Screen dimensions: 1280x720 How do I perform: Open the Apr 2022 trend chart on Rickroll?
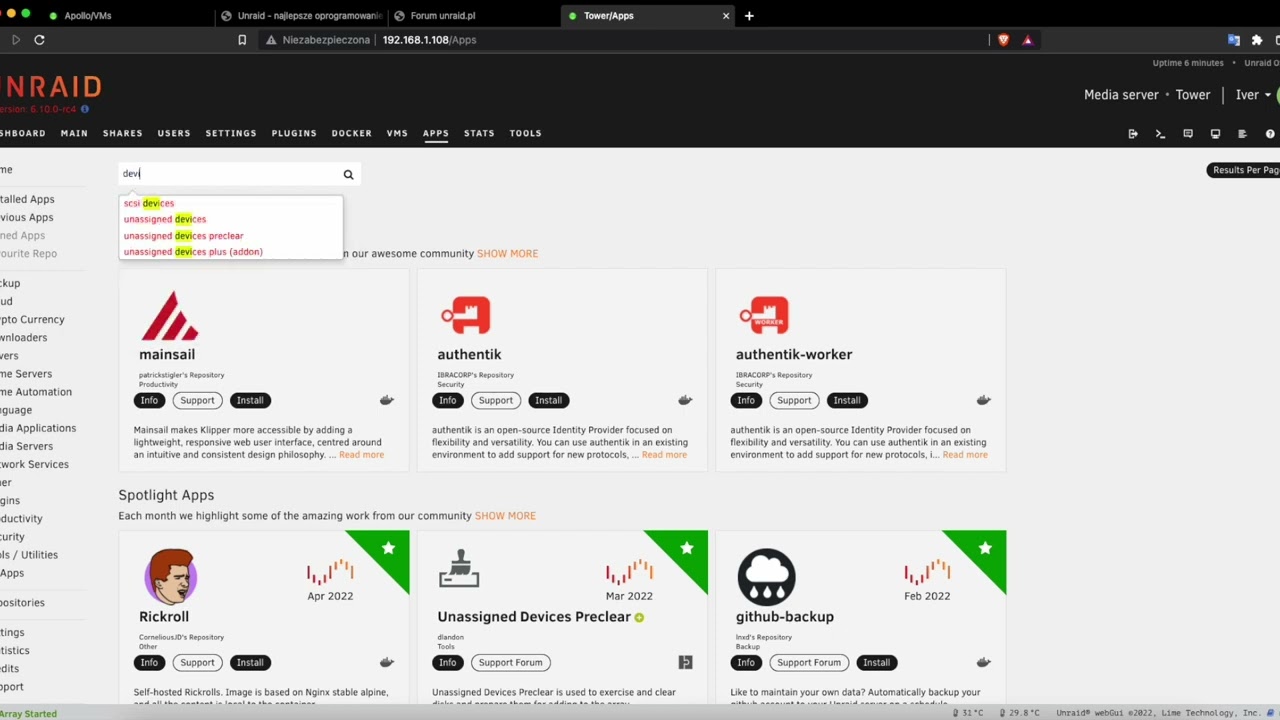pos(330,572)
